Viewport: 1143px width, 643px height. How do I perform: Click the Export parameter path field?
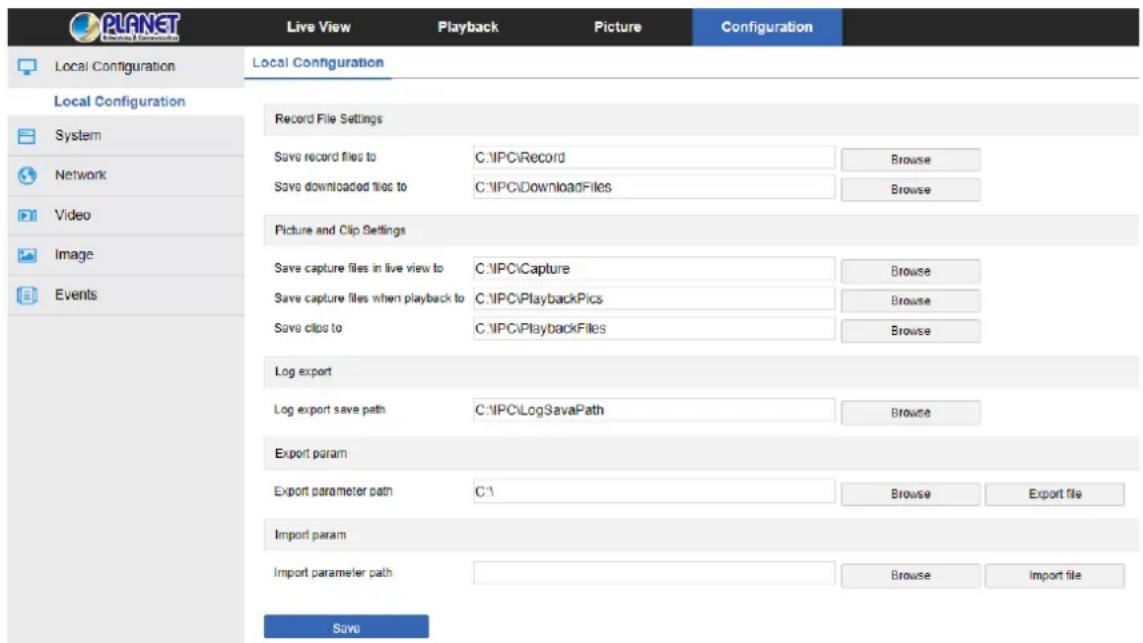point(654,492)
